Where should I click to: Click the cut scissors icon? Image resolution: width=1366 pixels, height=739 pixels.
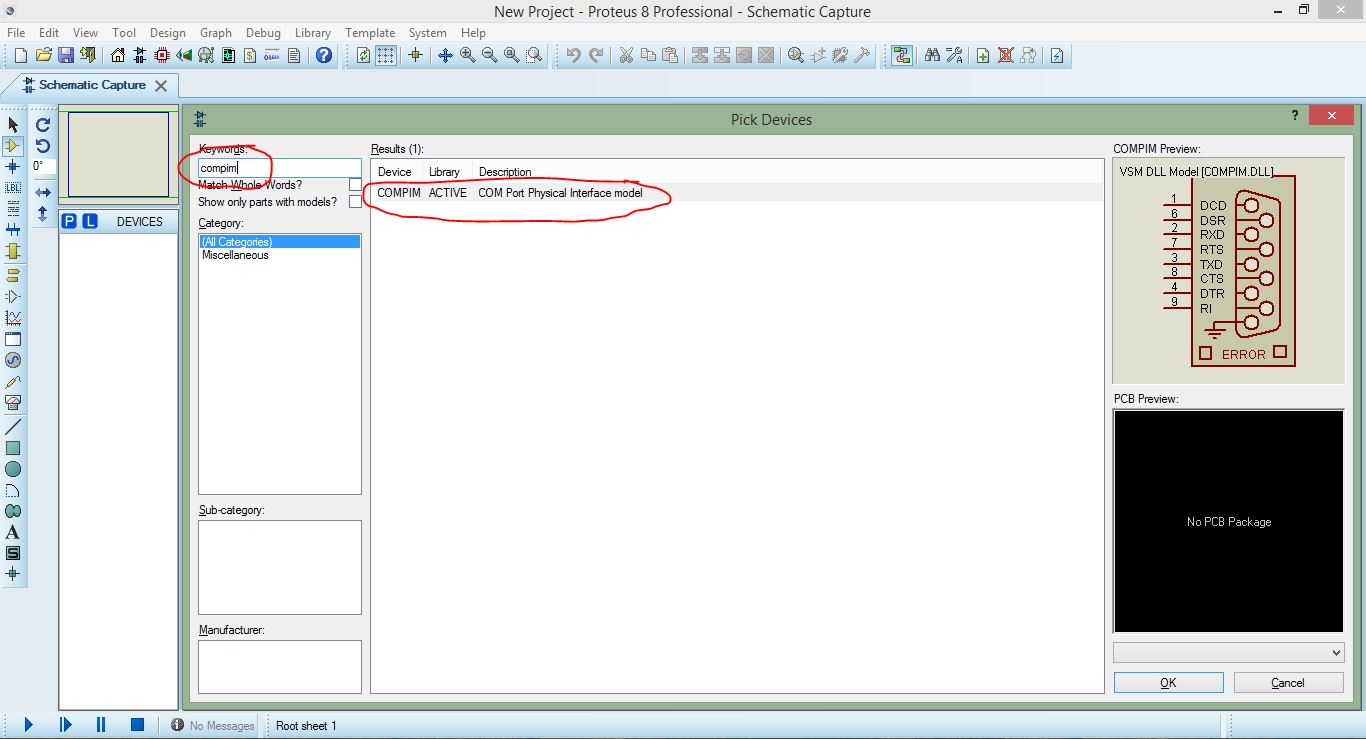tap(626, 55)
